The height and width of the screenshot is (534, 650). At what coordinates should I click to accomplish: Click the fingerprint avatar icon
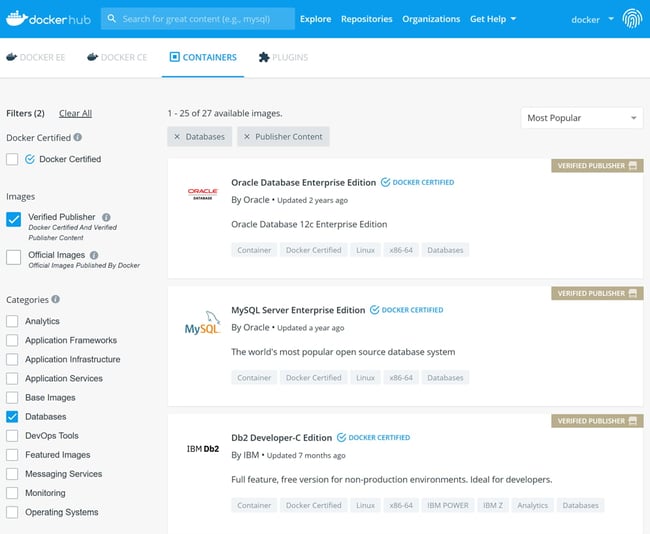tap(632, 19)
